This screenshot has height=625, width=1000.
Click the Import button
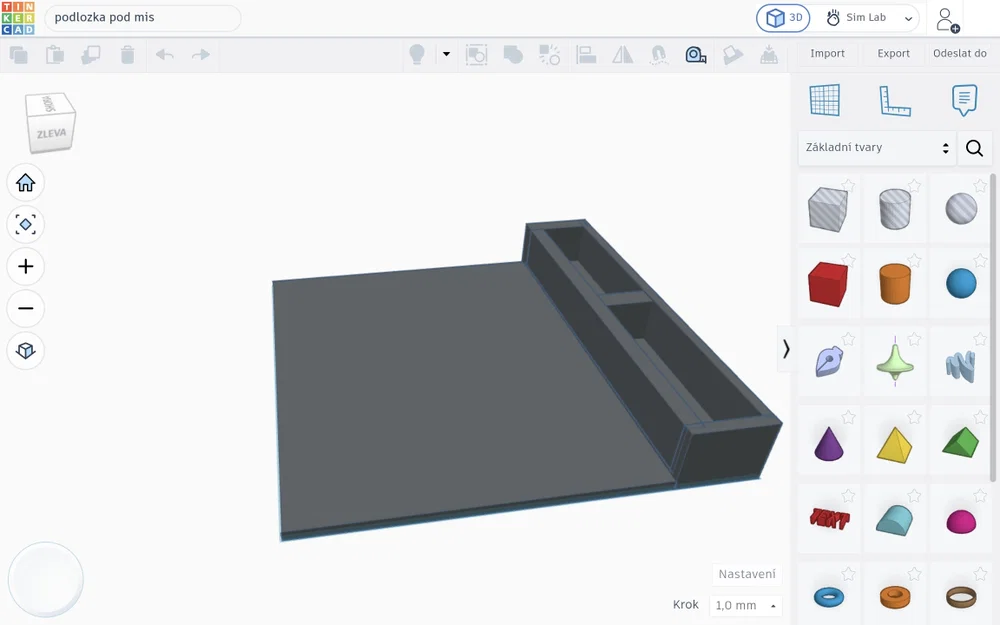tap(827, 54)
